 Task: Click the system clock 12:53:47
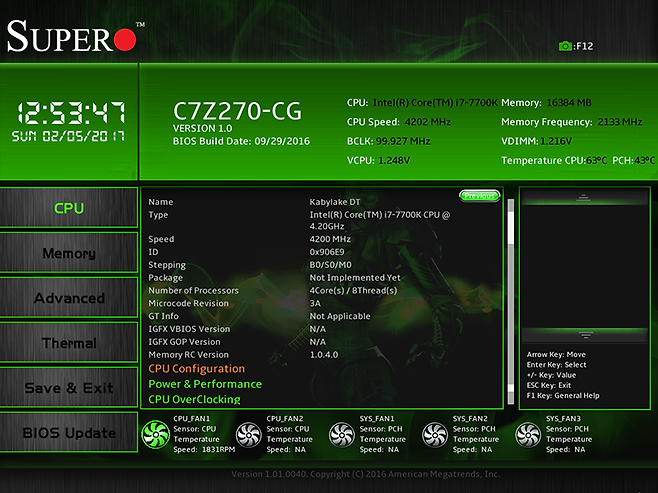click(70, 113)
